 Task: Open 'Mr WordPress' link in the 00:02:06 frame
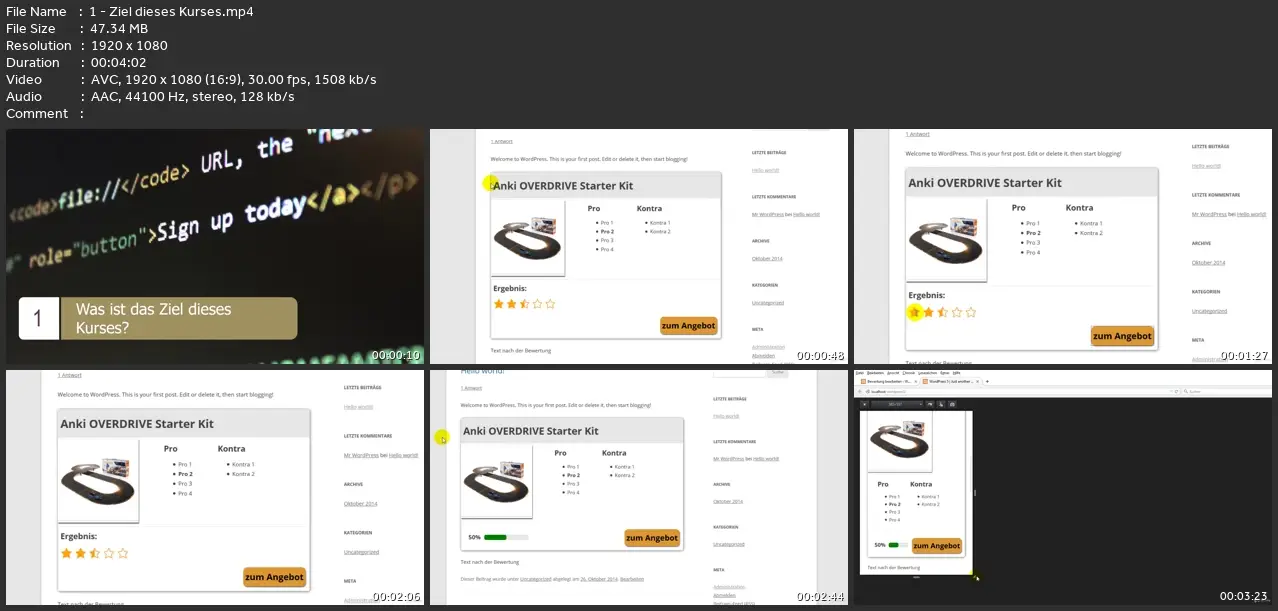coord(362,455)
